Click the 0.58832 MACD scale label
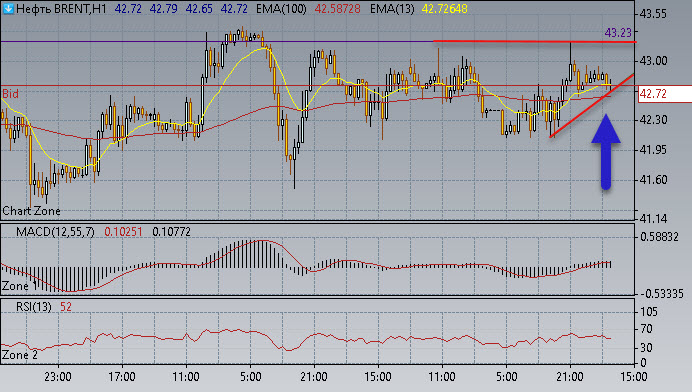 pyautogui.click(x=659, y=237)
